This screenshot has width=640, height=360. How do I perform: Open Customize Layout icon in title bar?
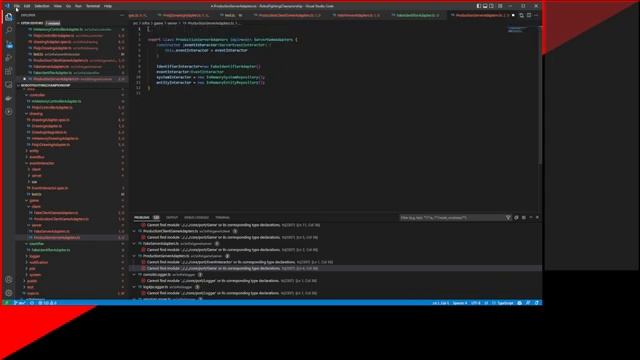tap(500, 6)
